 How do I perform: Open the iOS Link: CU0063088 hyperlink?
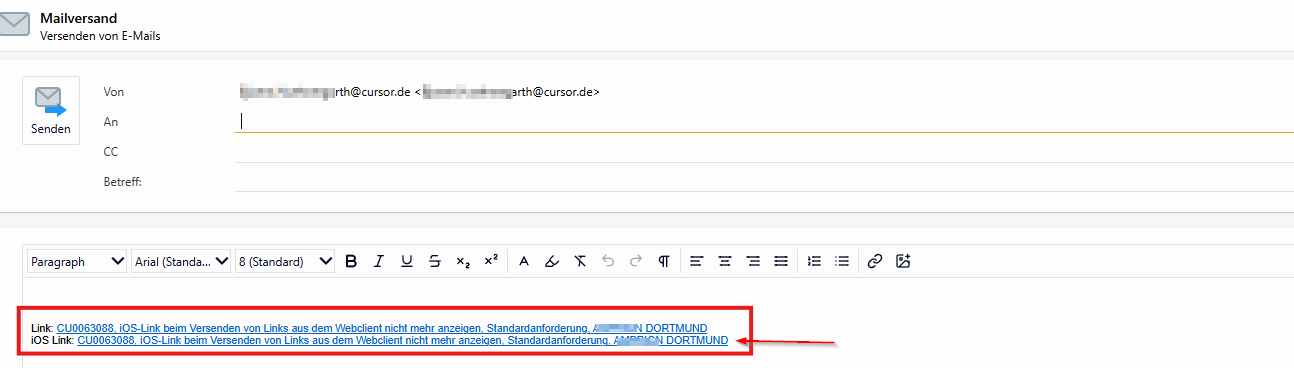403,341
